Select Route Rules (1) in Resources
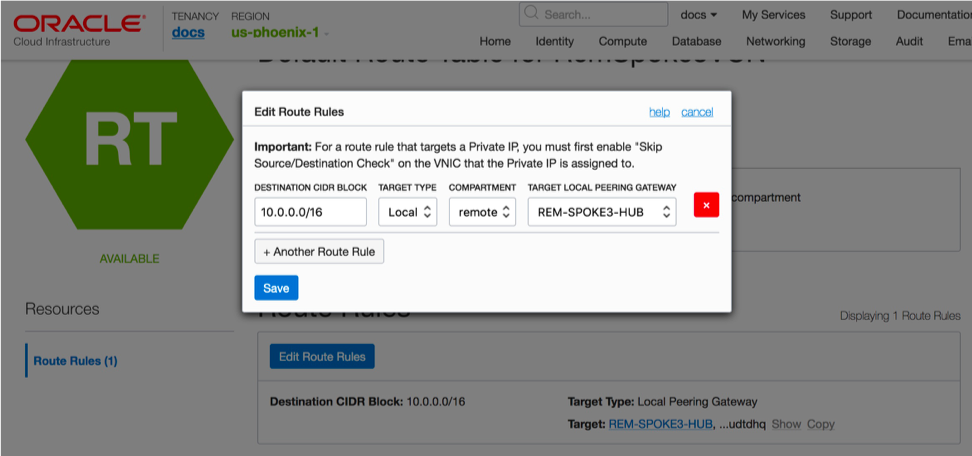Screen dimensions: 972x456 click(x=75, y=360)
